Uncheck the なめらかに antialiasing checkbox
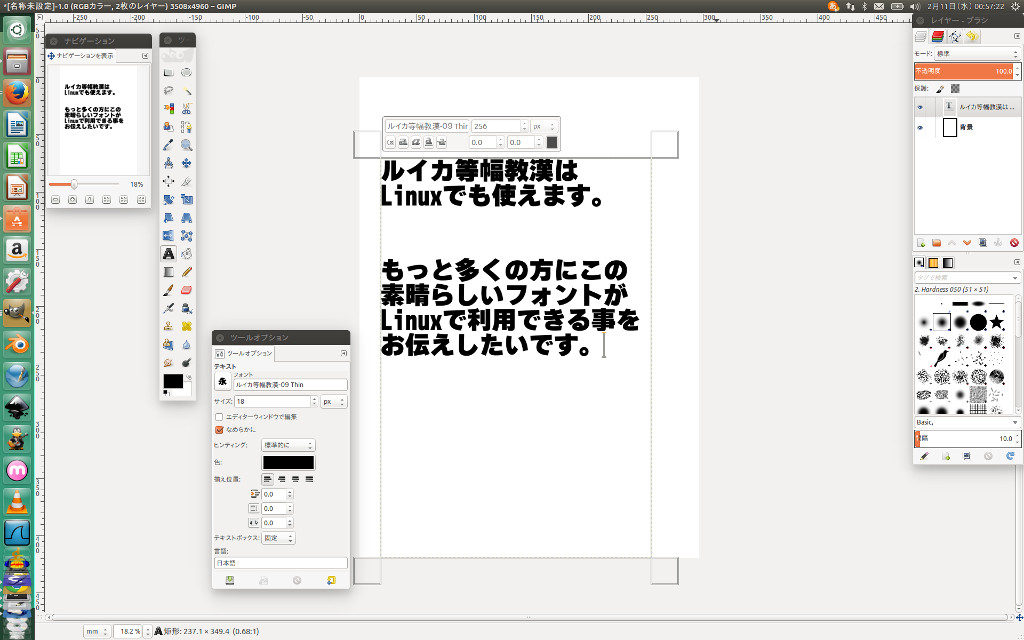The height and width of the screenshot is (640, 1024). pyautogui.click(x=219, y=430)
